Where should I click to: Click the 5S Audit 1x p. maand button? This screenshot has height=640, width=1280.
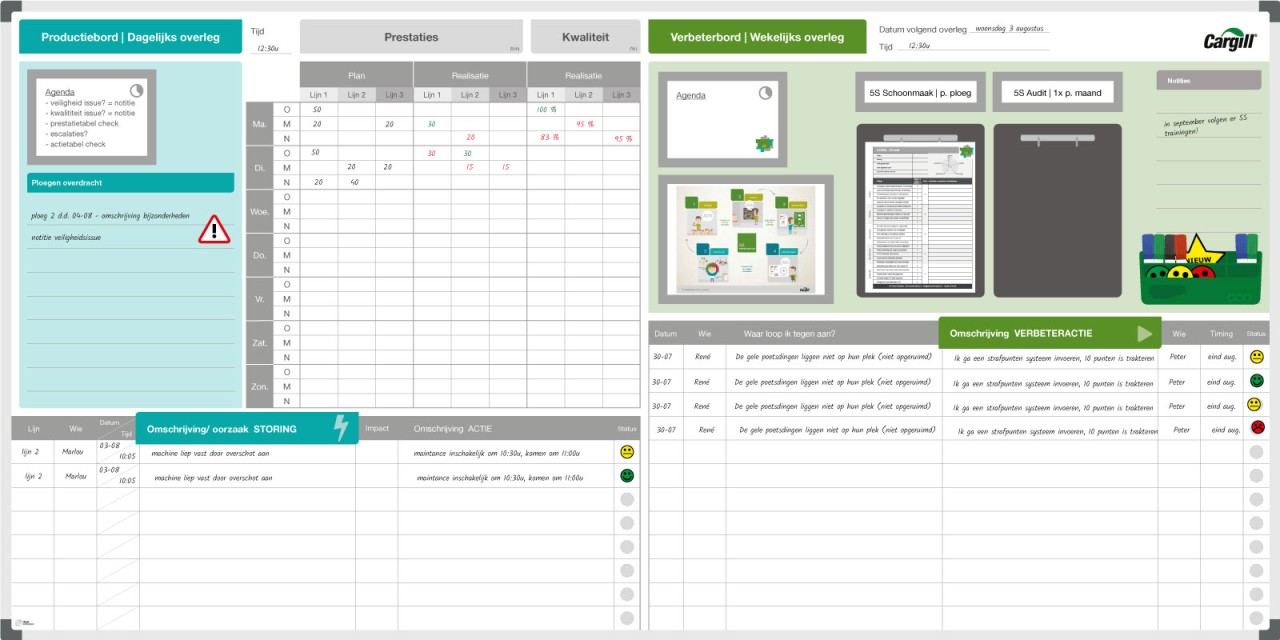tap(1056, 91)
